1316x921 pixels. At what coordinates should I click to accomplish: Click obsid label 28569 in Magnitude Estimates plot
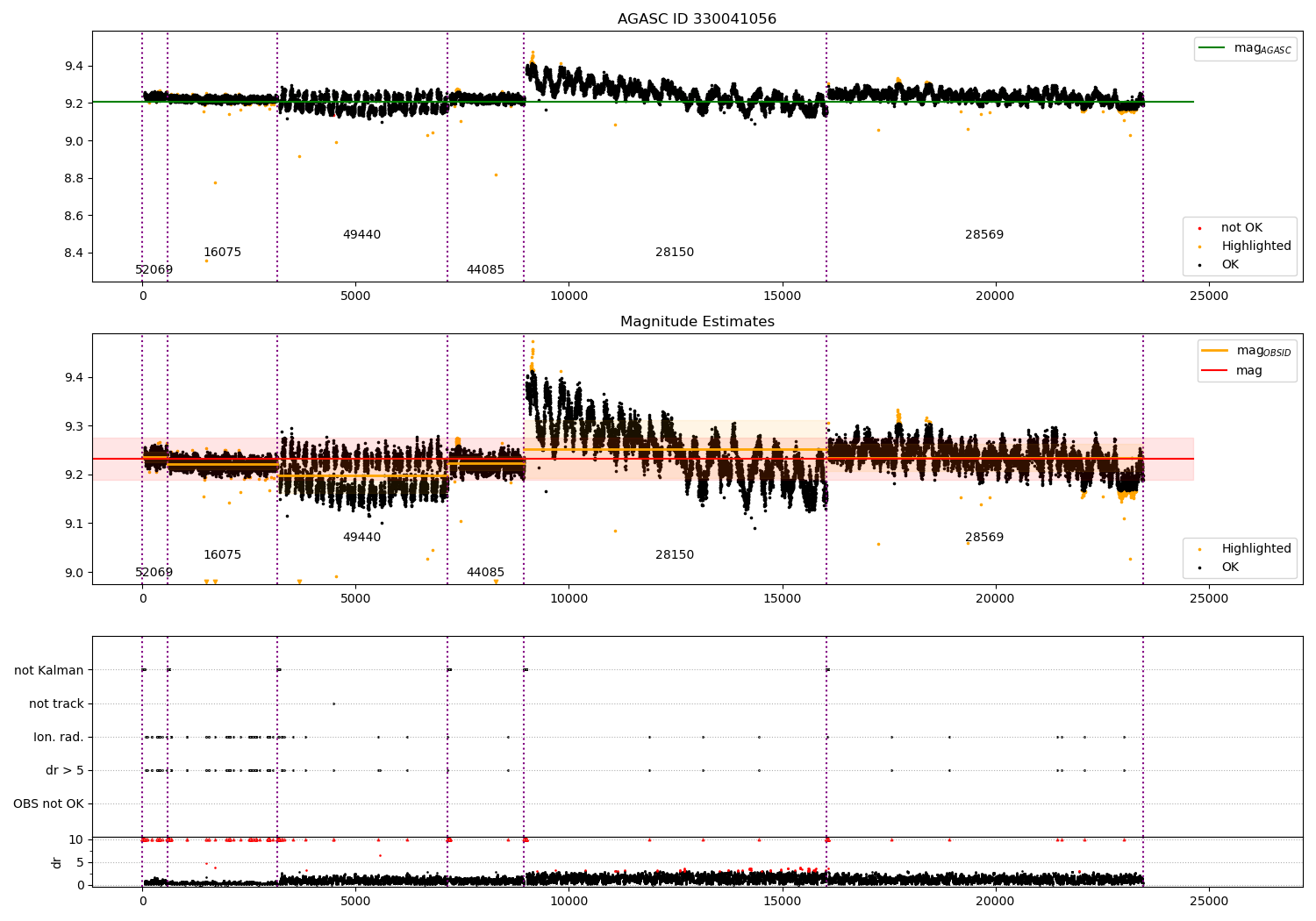[x=984, y=538]
